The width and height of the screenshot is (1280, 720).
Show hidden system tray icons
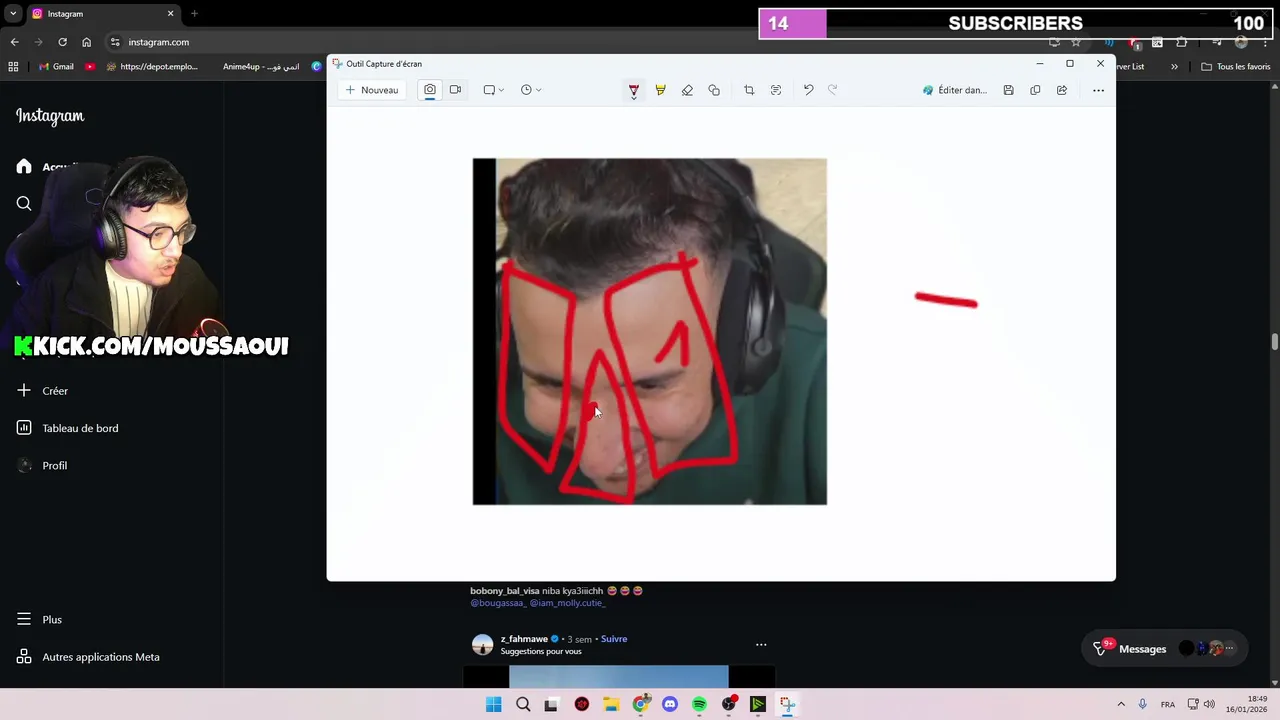[x=1121, y=704]
